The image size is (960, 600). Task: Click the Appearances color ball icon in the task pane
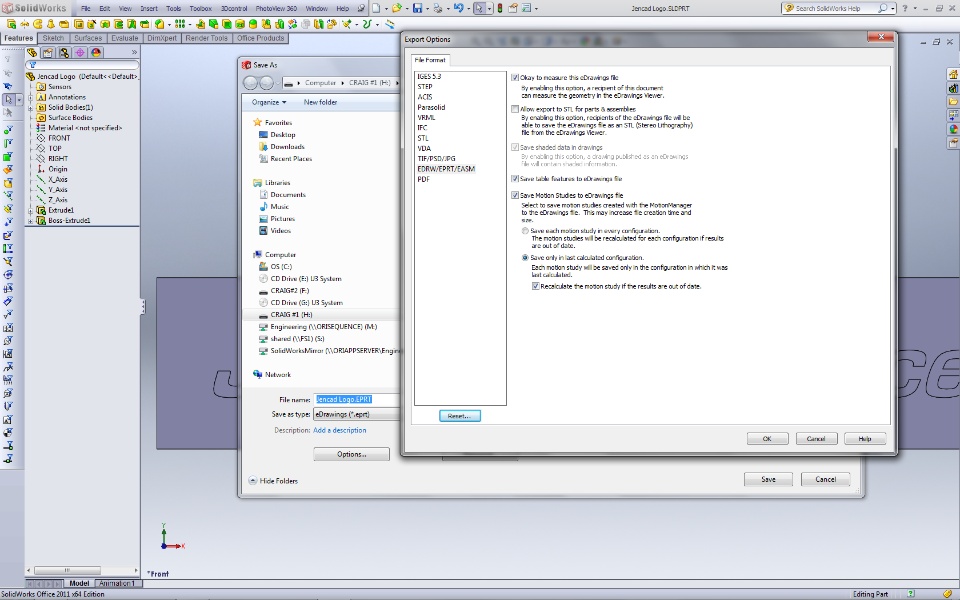point(953,129)
